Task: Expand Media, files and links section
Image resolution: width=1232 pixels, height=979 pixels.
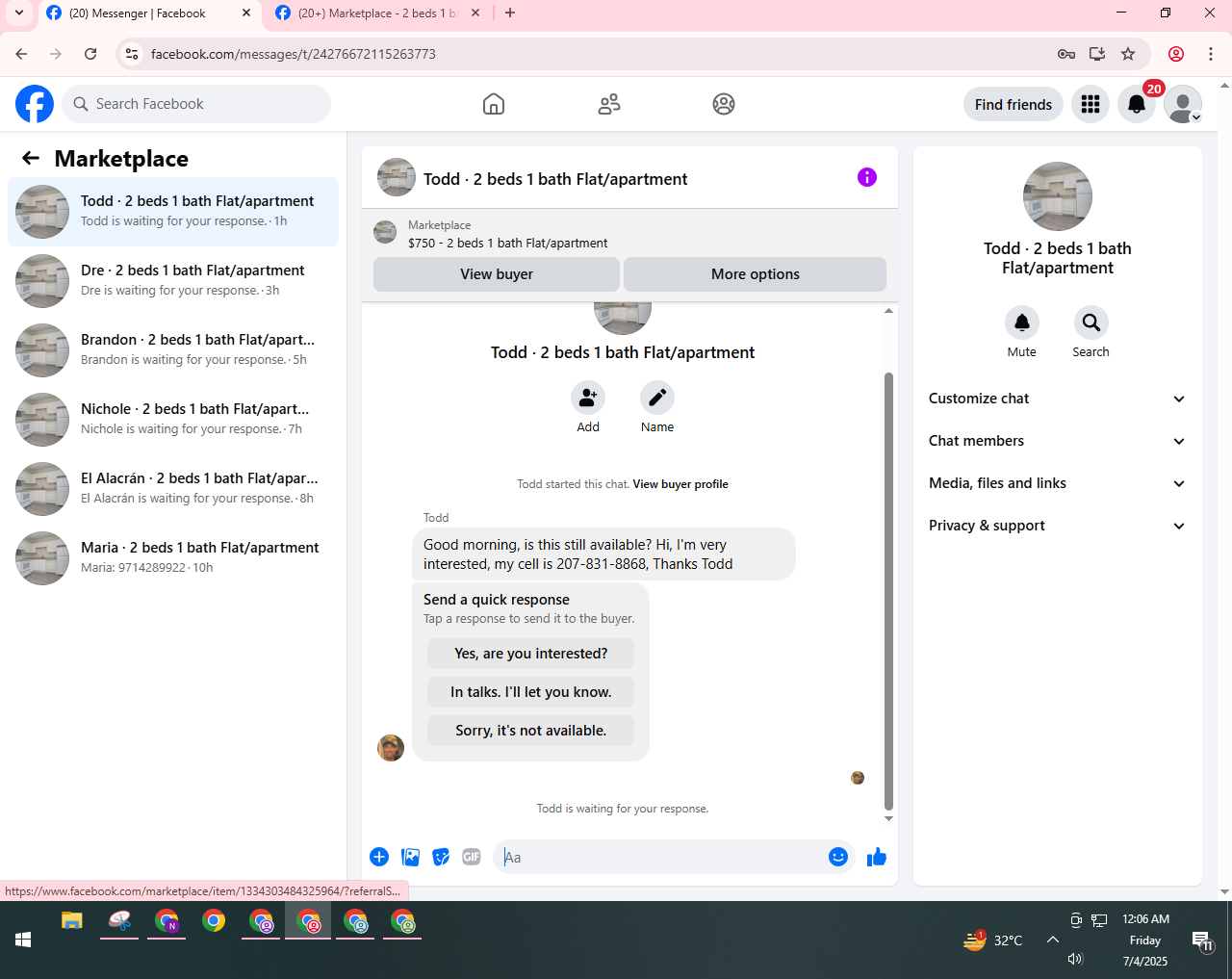Action: (x=1058, y=483)
